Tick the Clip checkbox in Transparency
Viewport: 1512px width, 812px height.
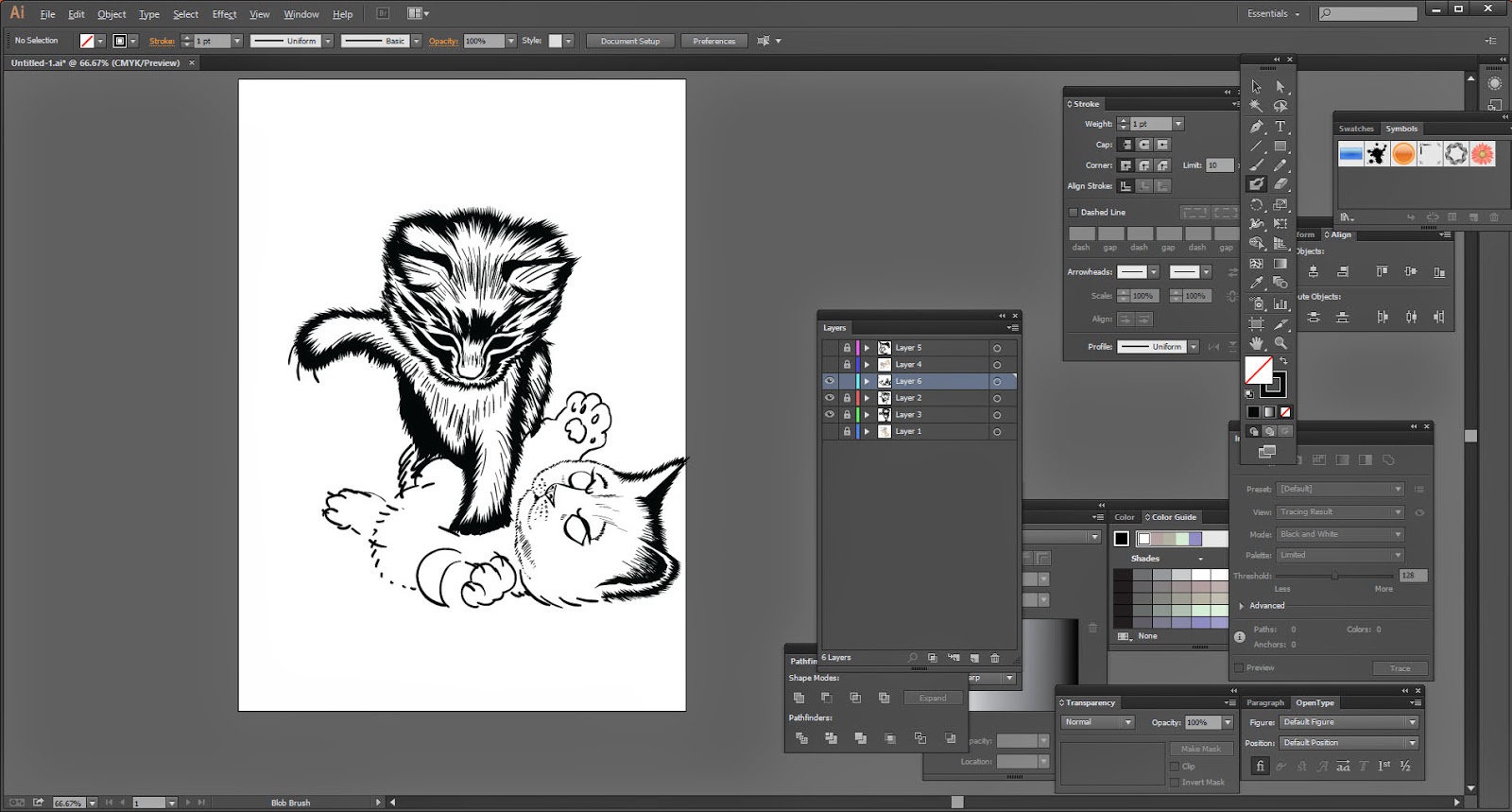[1175, 767]
